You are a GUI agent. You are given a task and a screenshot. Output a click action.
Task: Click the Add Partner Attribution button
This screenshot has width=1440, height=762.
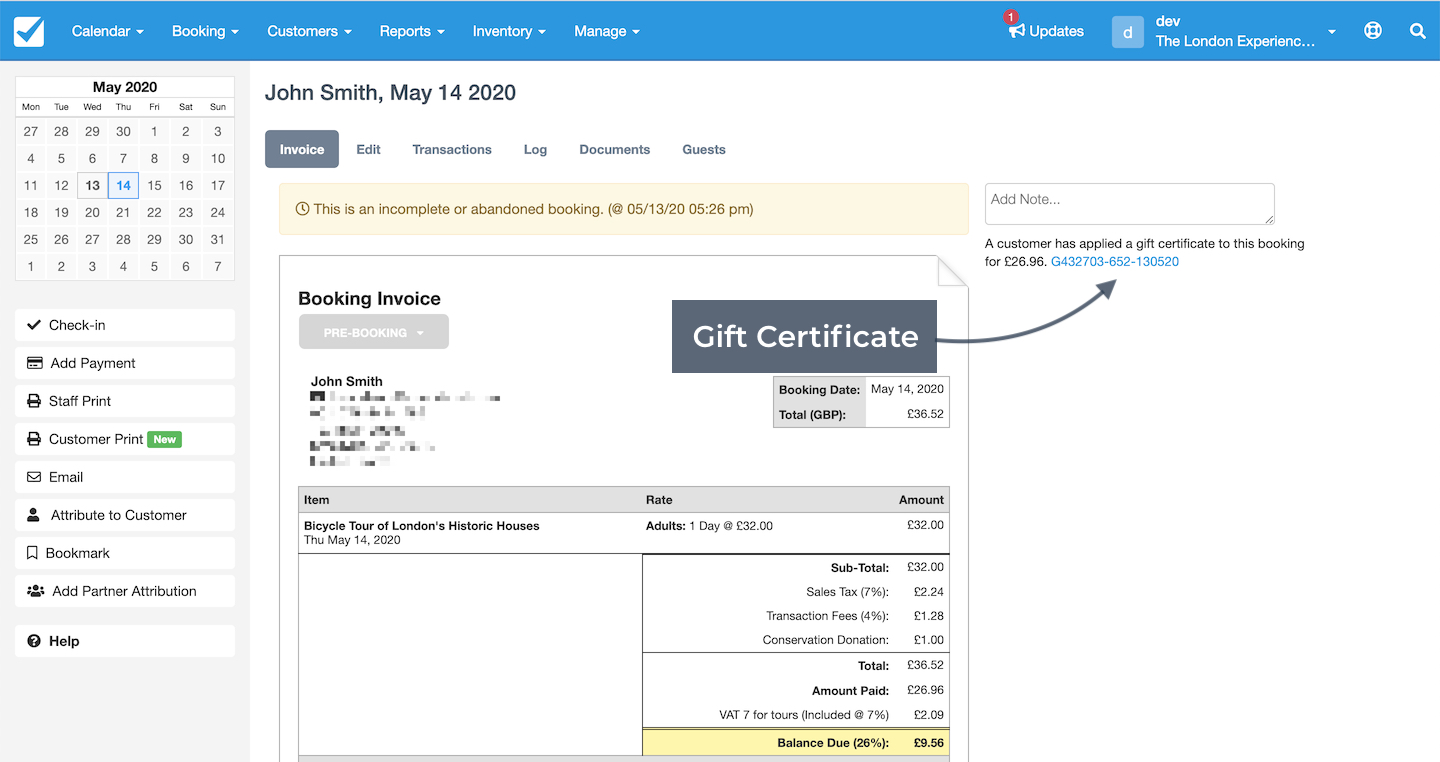pyautogui.click(x=125, y=591)
